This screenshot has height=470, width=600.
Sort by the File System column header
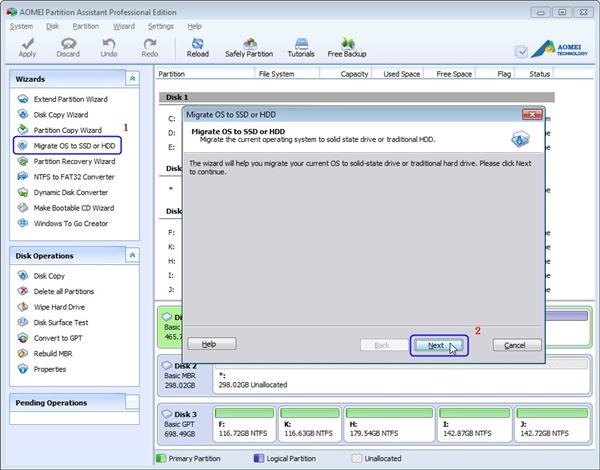pyautogui.click(x=286, y=74)
